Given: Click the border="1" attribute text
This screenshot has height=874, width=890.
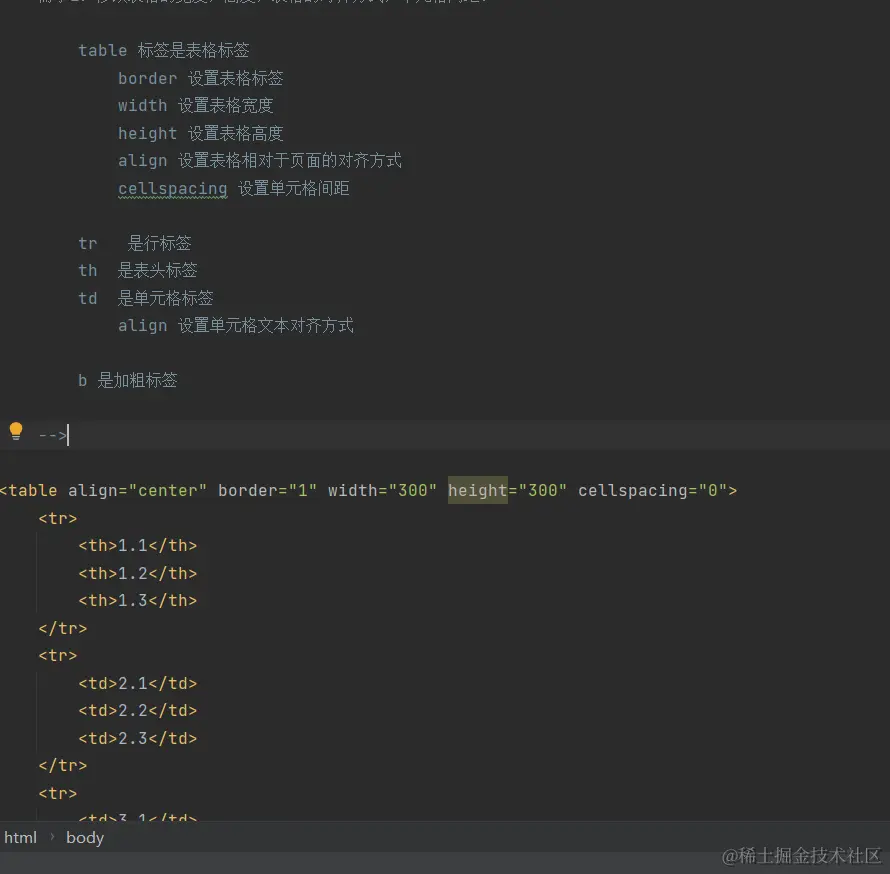Looking at the screenshot, I should (x=267, y=490).
